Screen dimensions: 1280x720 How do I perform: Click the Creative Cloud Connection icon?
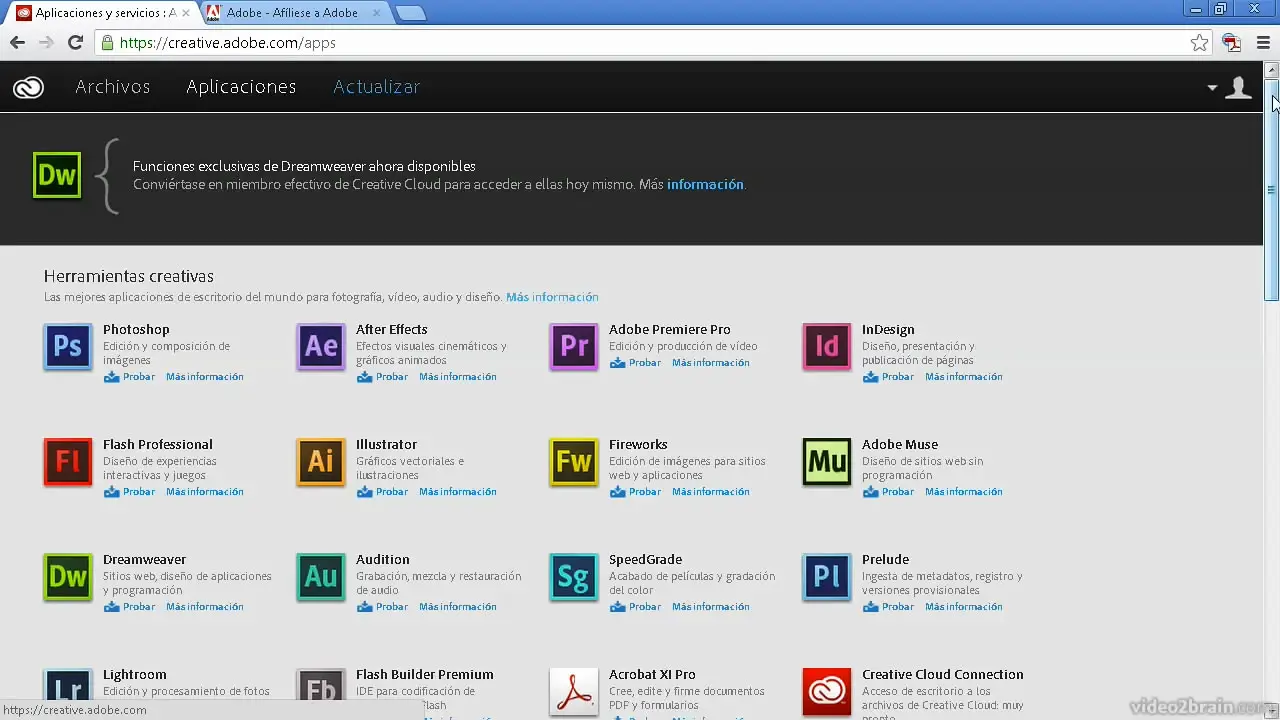(827, 691)
